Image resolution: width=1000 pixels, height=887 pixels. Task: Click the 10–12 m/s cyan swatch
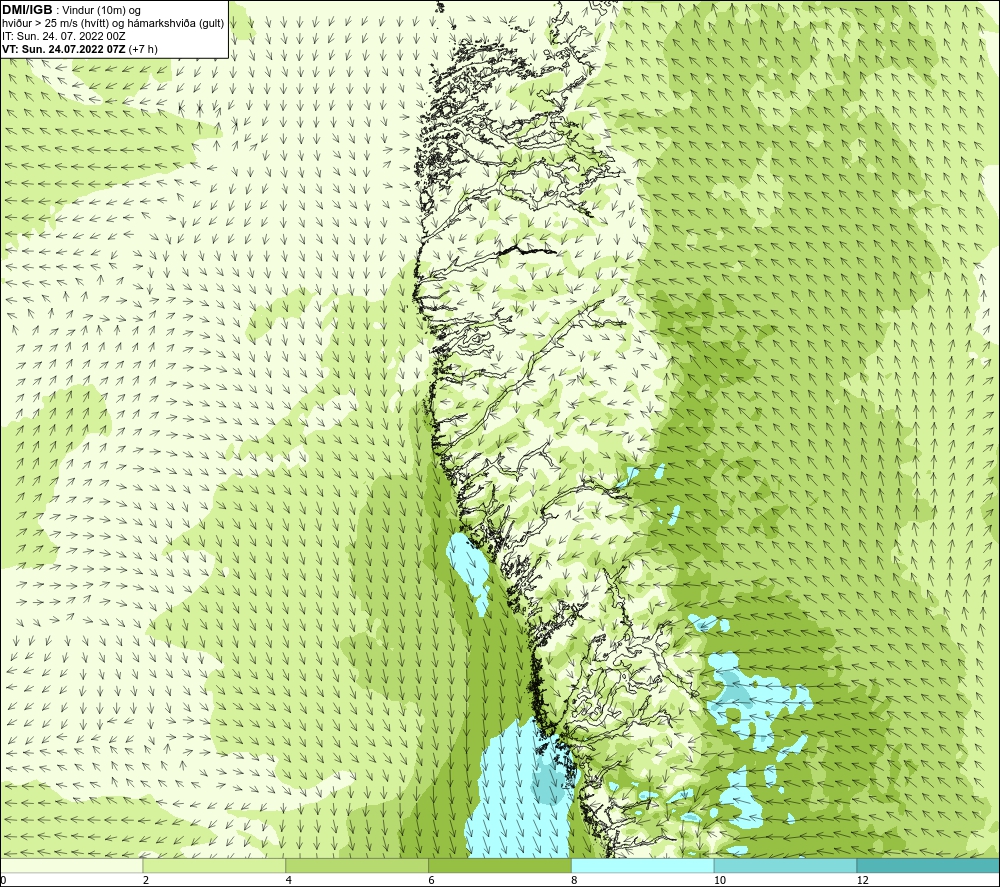(x=786, y=865)
